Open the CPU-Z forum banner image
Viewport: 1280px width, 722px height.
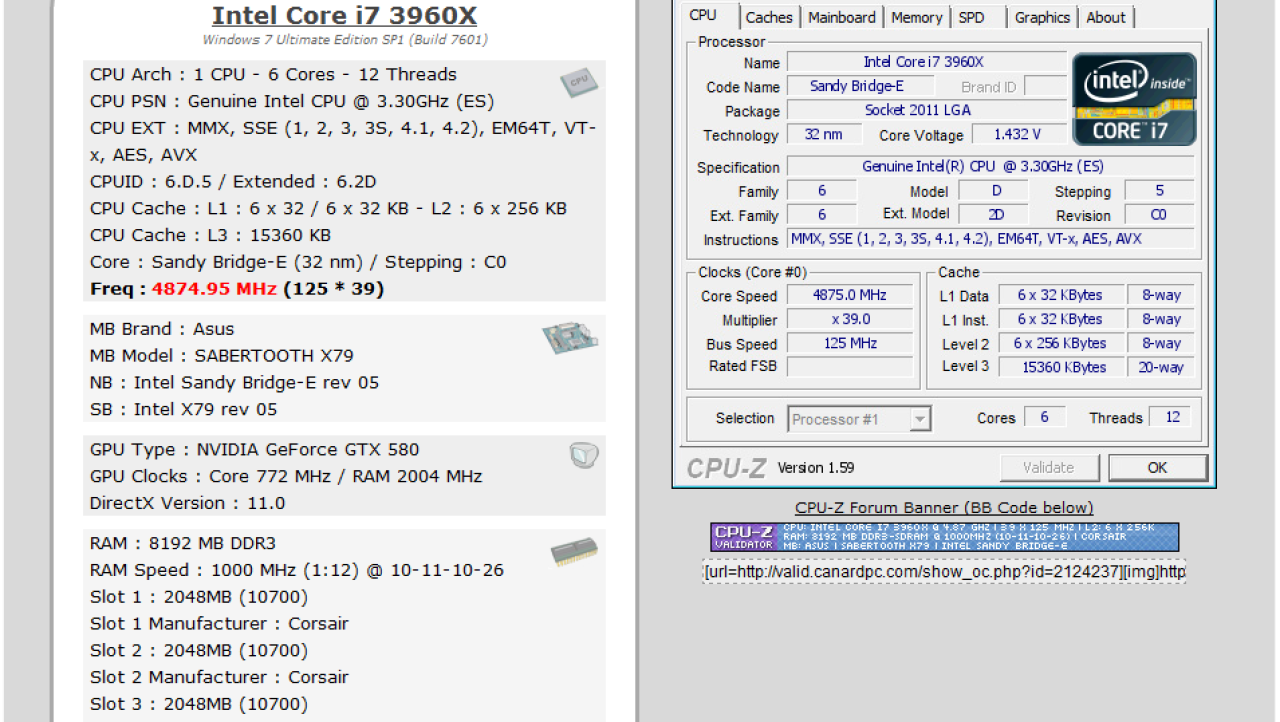click(x=944, y=537)
